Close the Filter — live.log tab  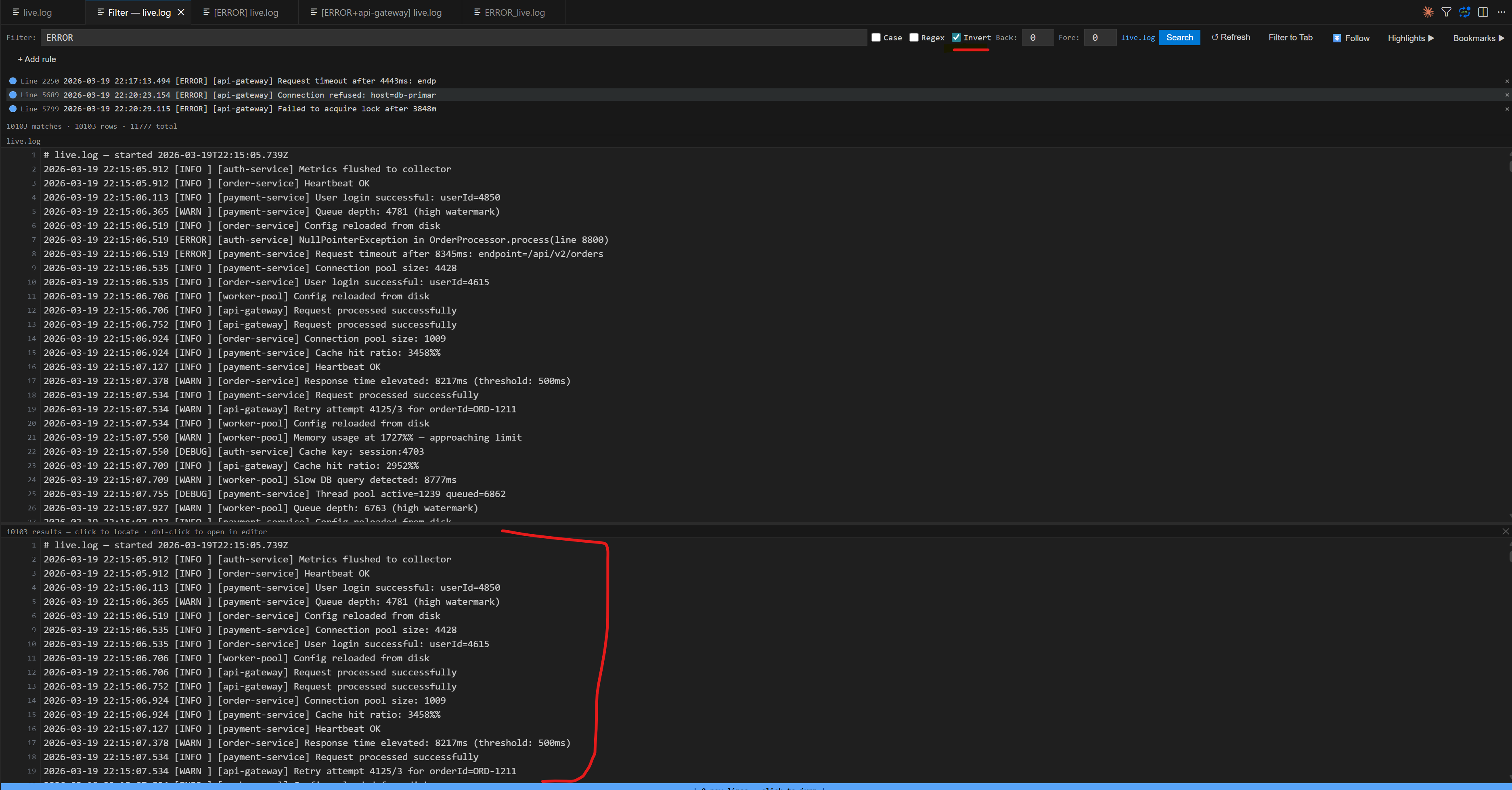[181, 13]
